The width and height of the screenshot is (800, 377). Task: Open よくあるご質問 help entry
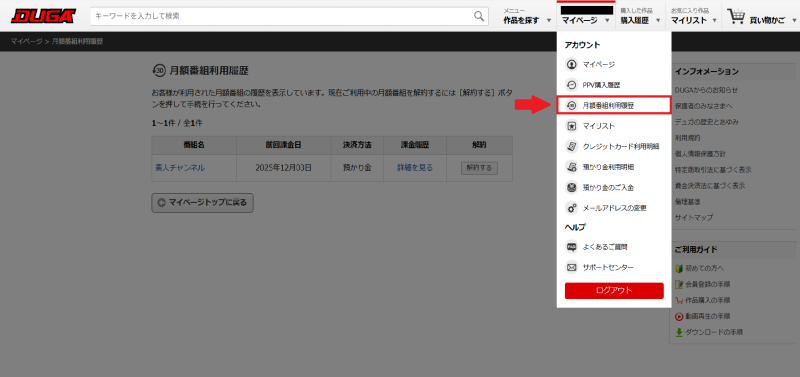(614, 247)
